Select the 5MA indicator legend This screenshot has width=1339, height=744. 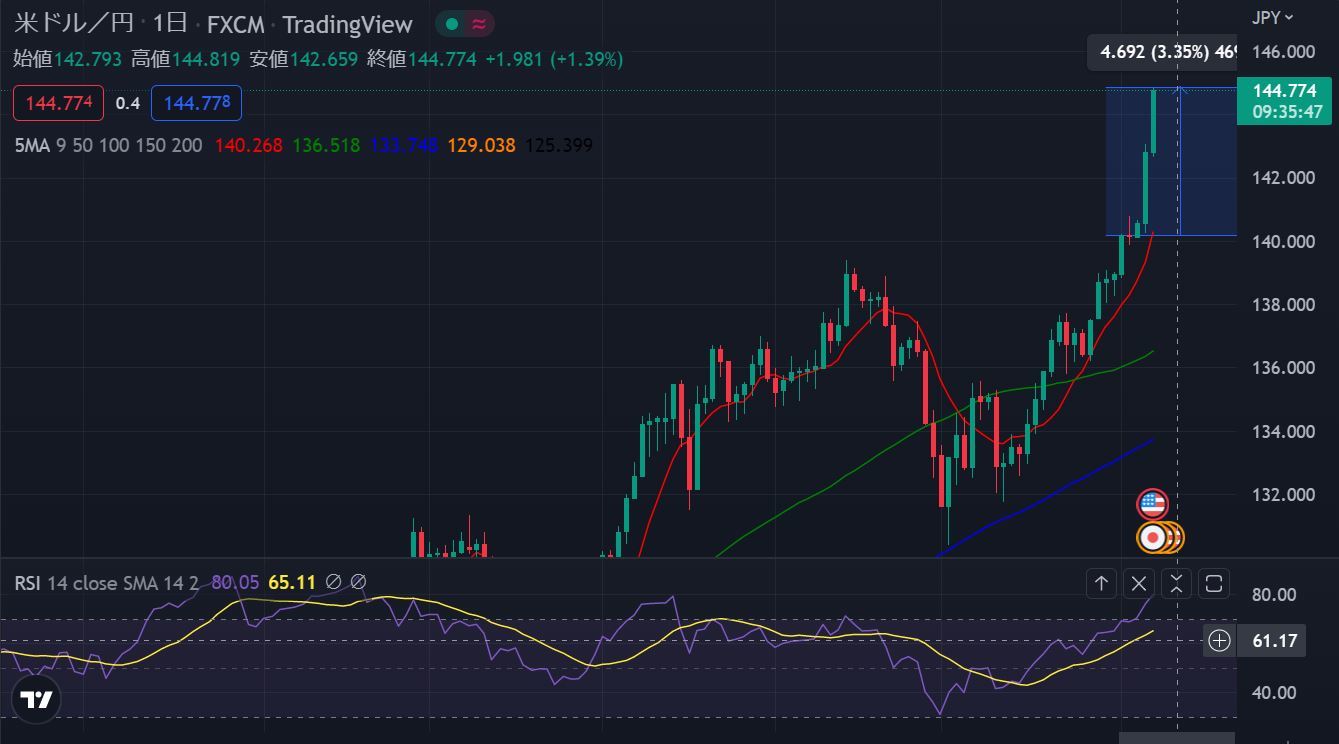click(x=31, y=146)
